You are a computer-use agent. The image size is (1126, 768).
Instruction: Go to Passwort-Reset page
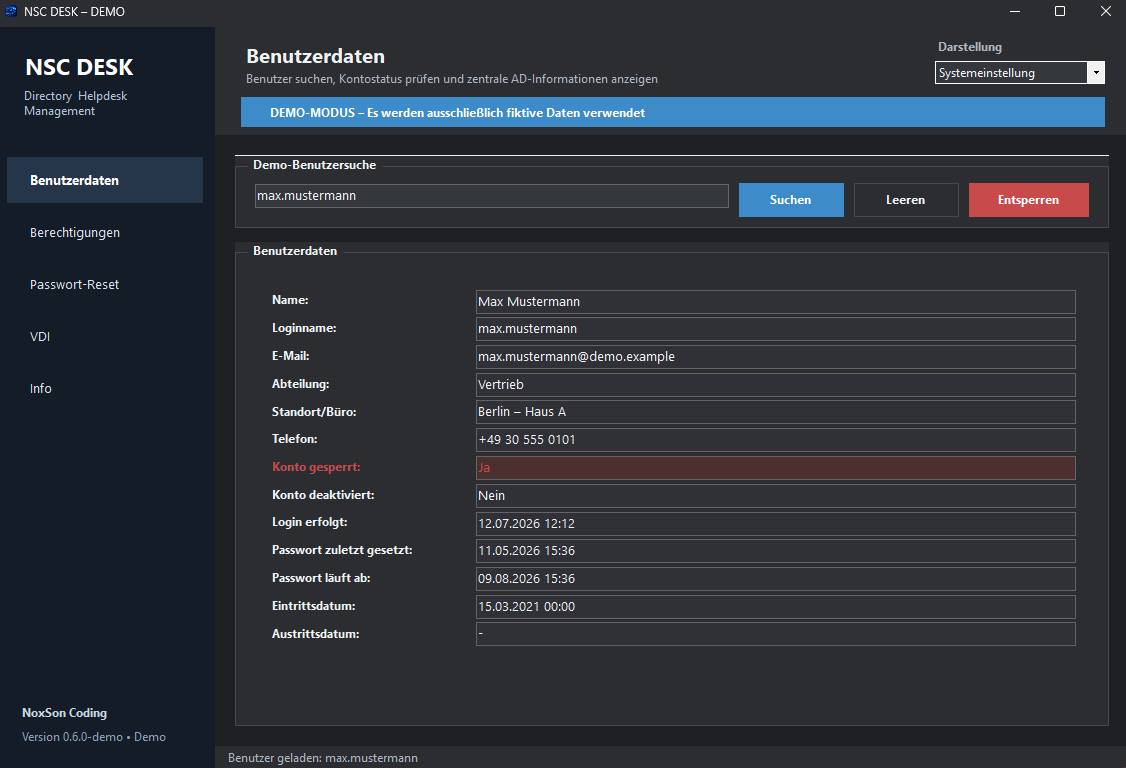105,284
